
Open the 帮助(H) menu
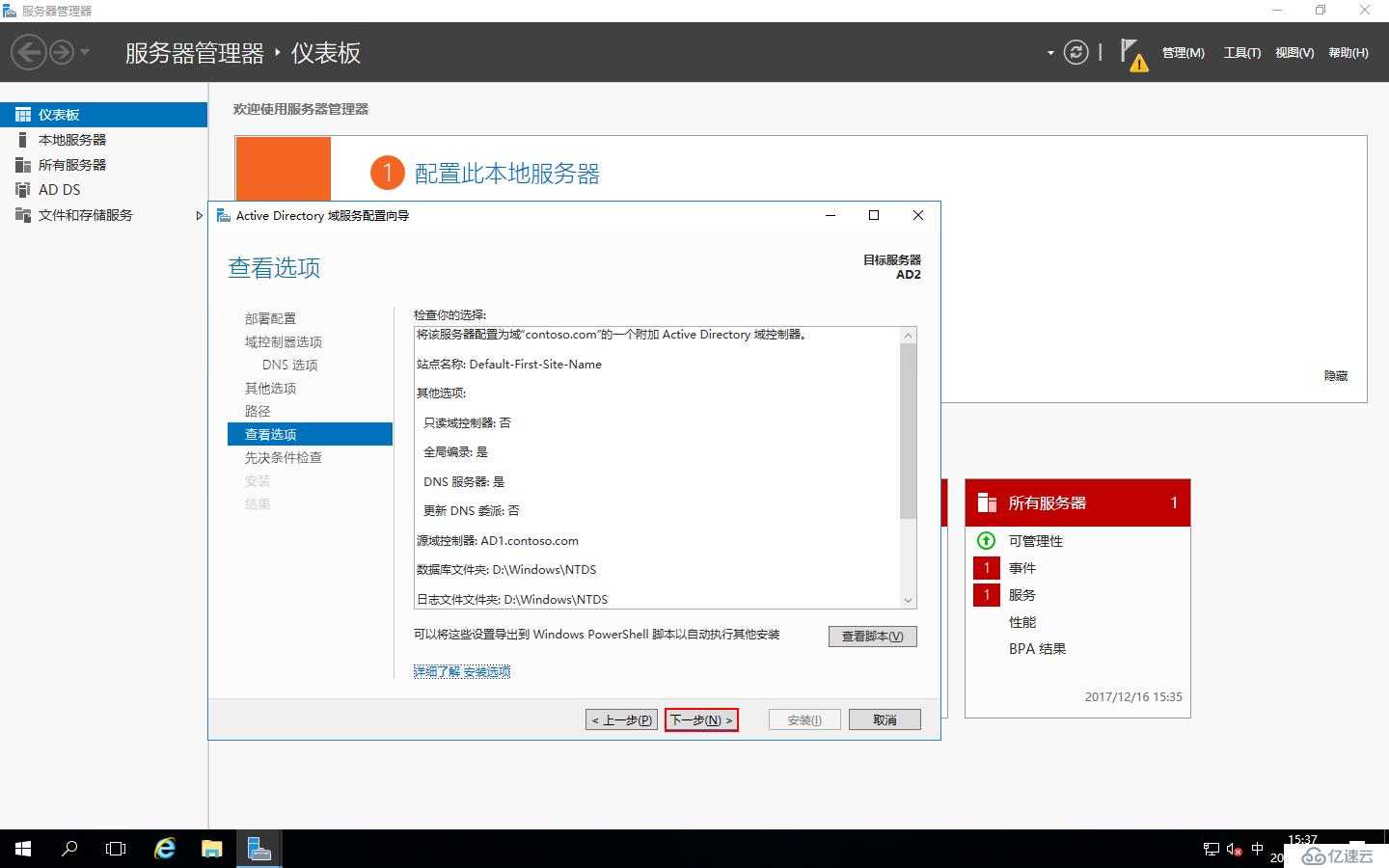coord(1348,53)
